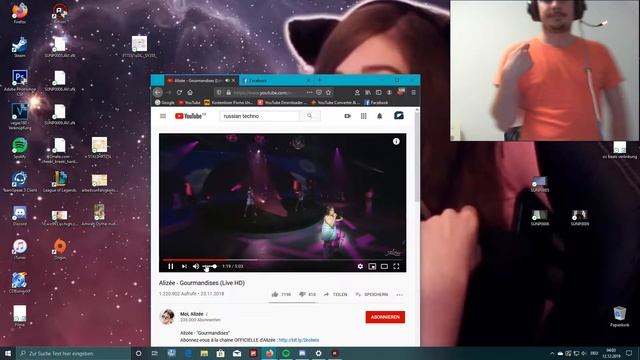Click taskbar search box
Image resolution: width=640 pixels, height=360 pixels.
point(73,353)
